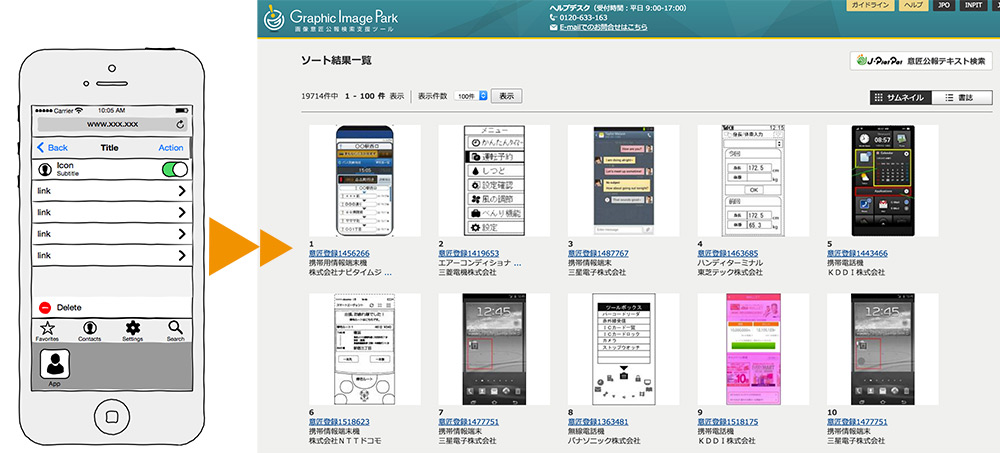The width and height of the screenshot is (1000, 453).
Task: Click the 表示 button
Action: pos(506,96)
